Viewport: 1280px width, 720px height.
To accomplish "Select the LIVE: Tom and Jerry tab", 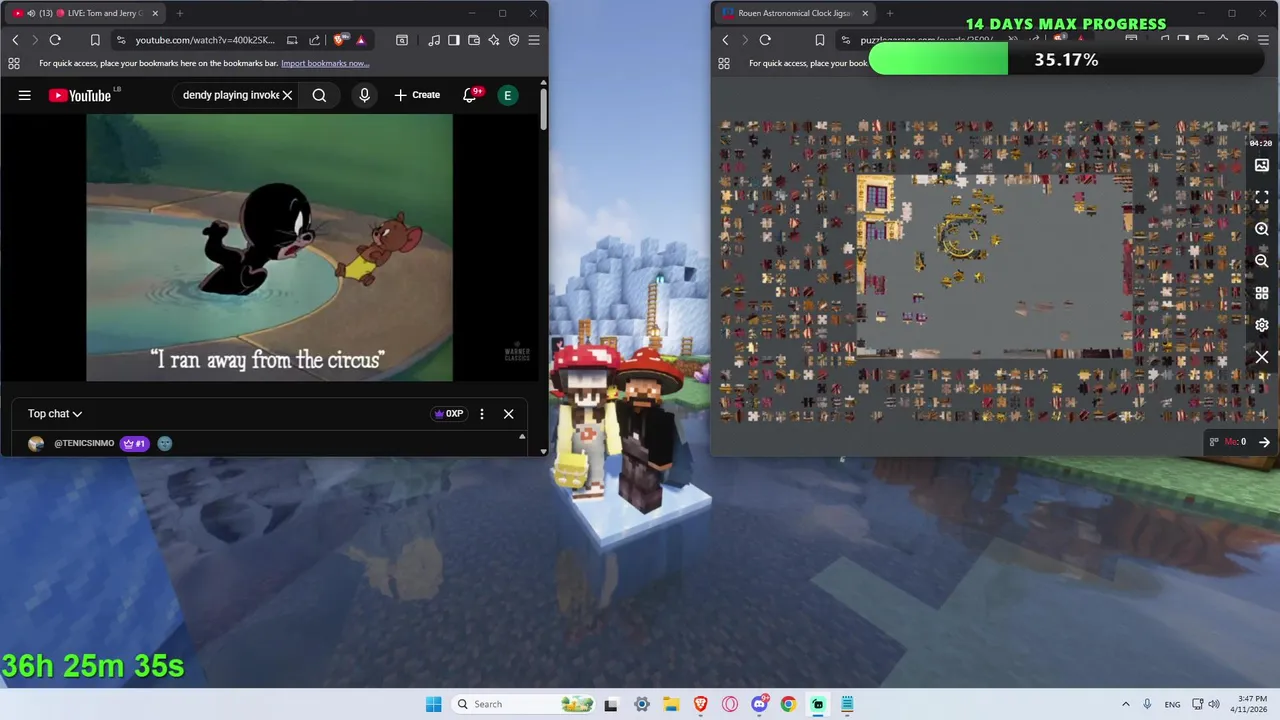I will [x=86, y=13].
